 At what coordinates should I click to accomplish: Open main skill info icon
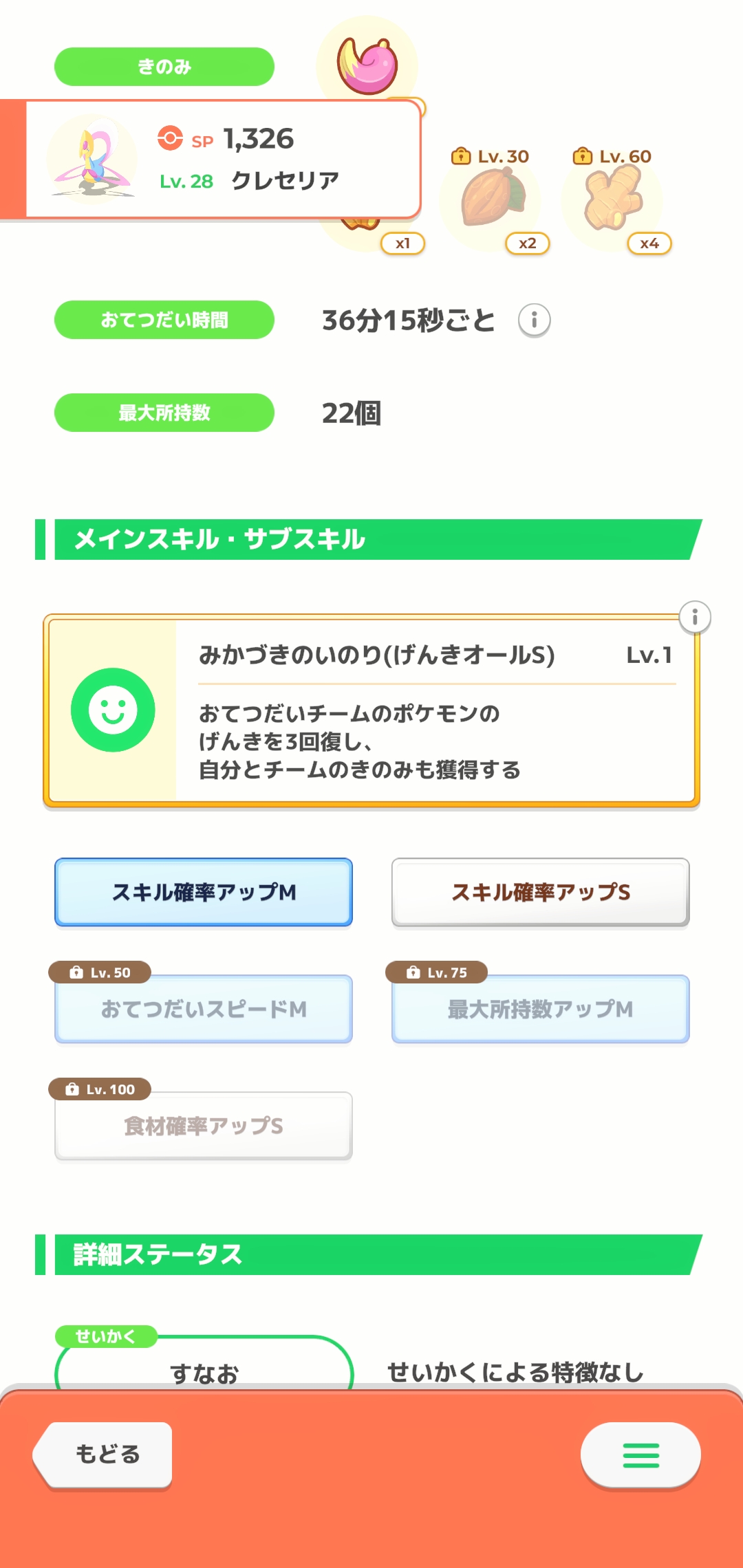click(x=695, y=617)
